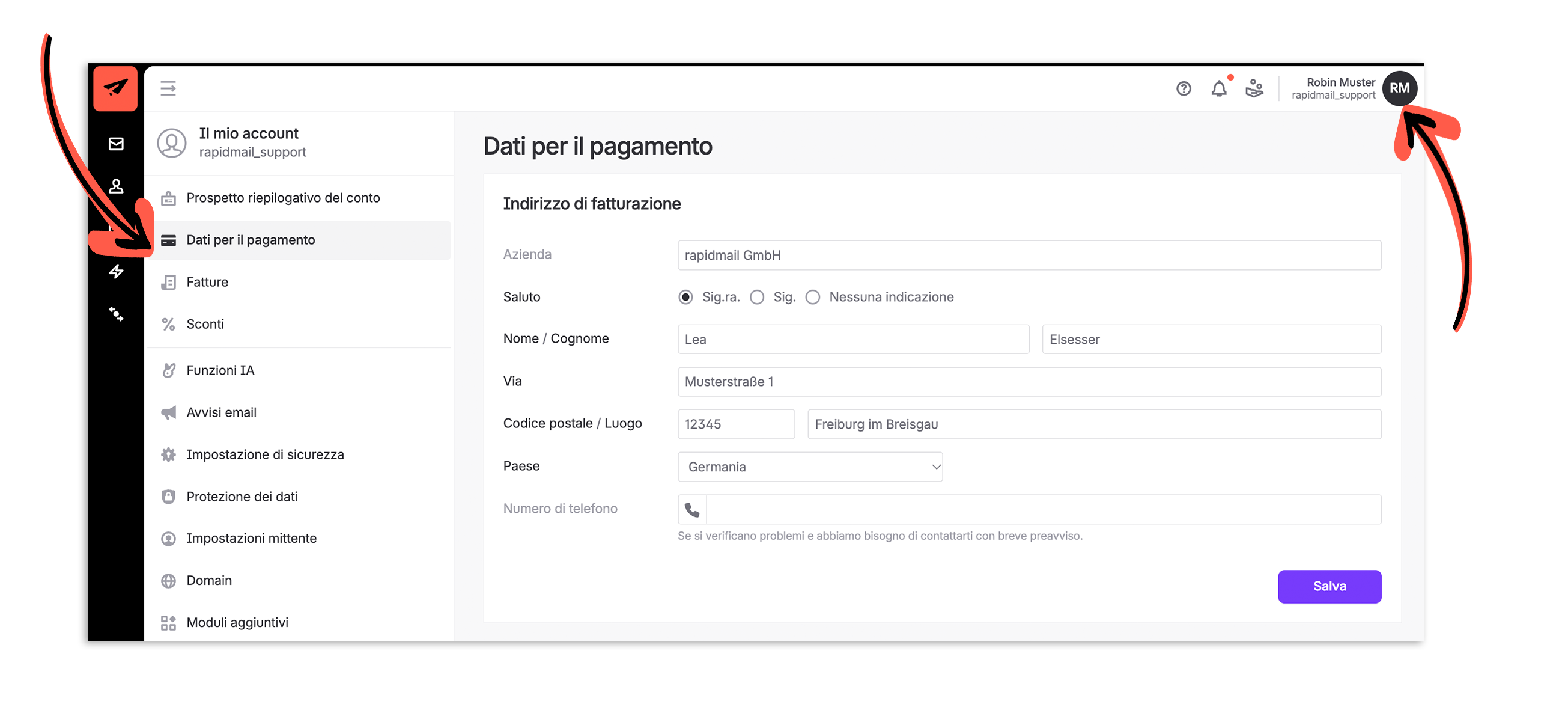Open Moduli aggiuntivi
This screenshot has height=710, width=1568.
point(299,622)
